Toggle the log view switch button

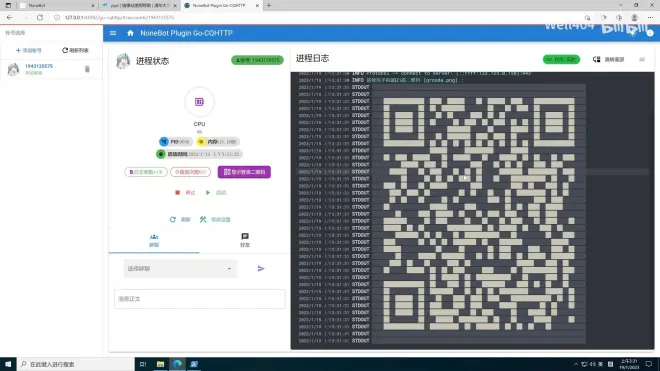tap(608, 59)
